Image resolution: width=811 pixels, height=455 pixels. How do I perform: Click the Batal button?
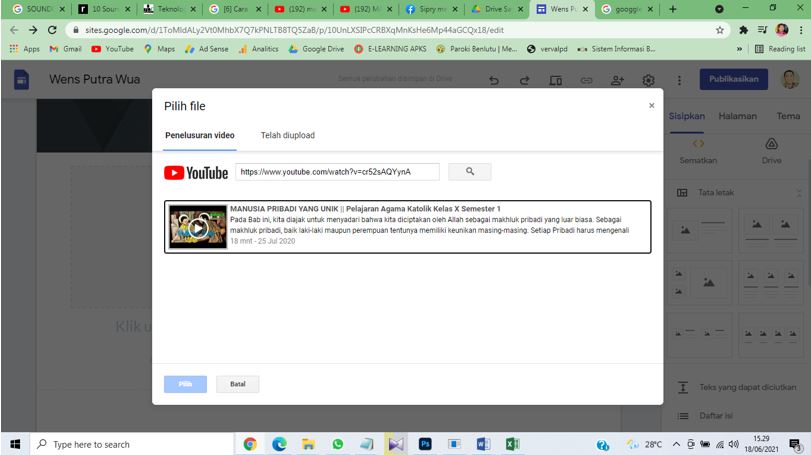tap(237, 384)
